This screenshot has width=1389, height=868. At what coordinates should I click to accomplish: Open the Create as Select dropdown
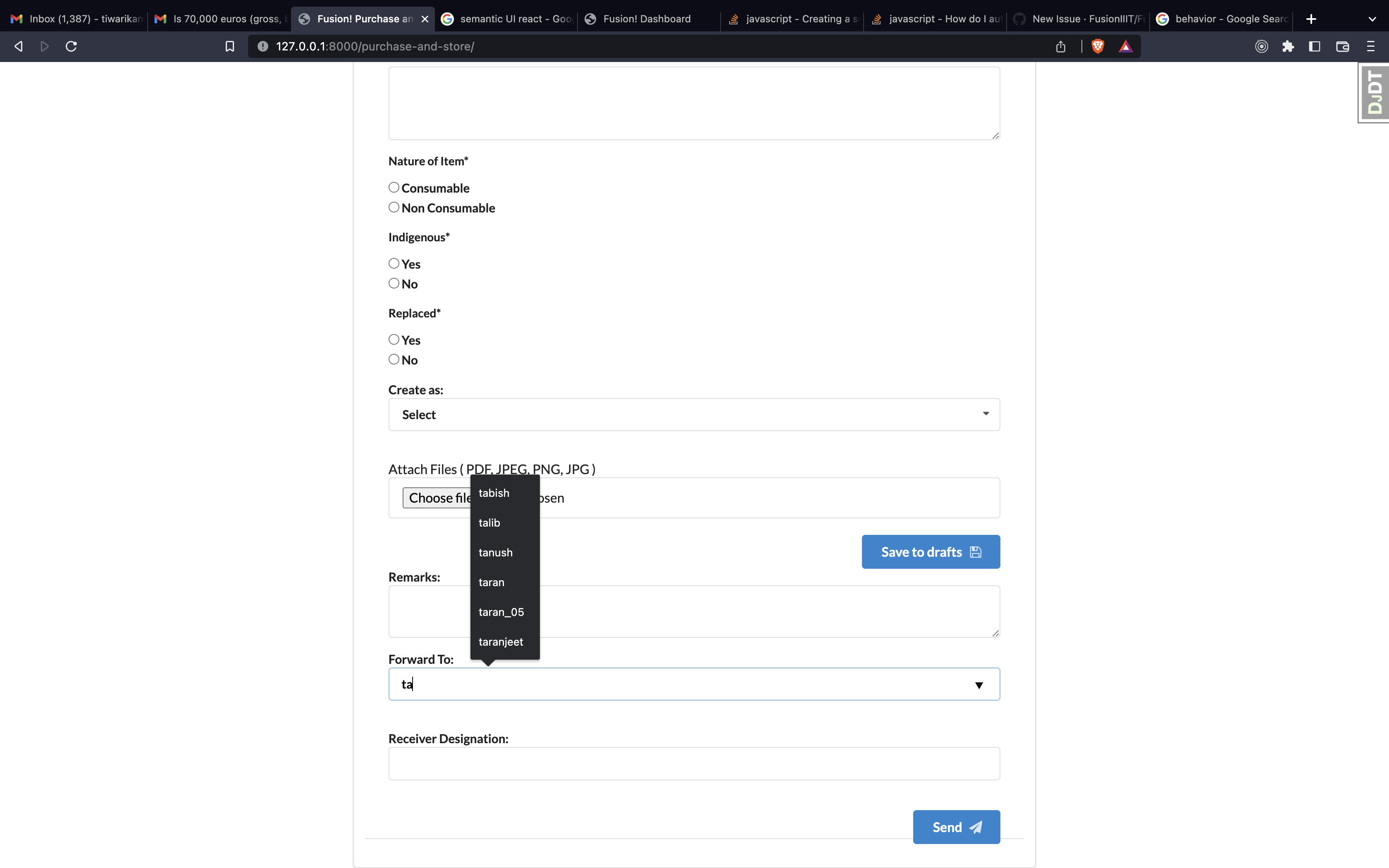[x=693, y=415]
